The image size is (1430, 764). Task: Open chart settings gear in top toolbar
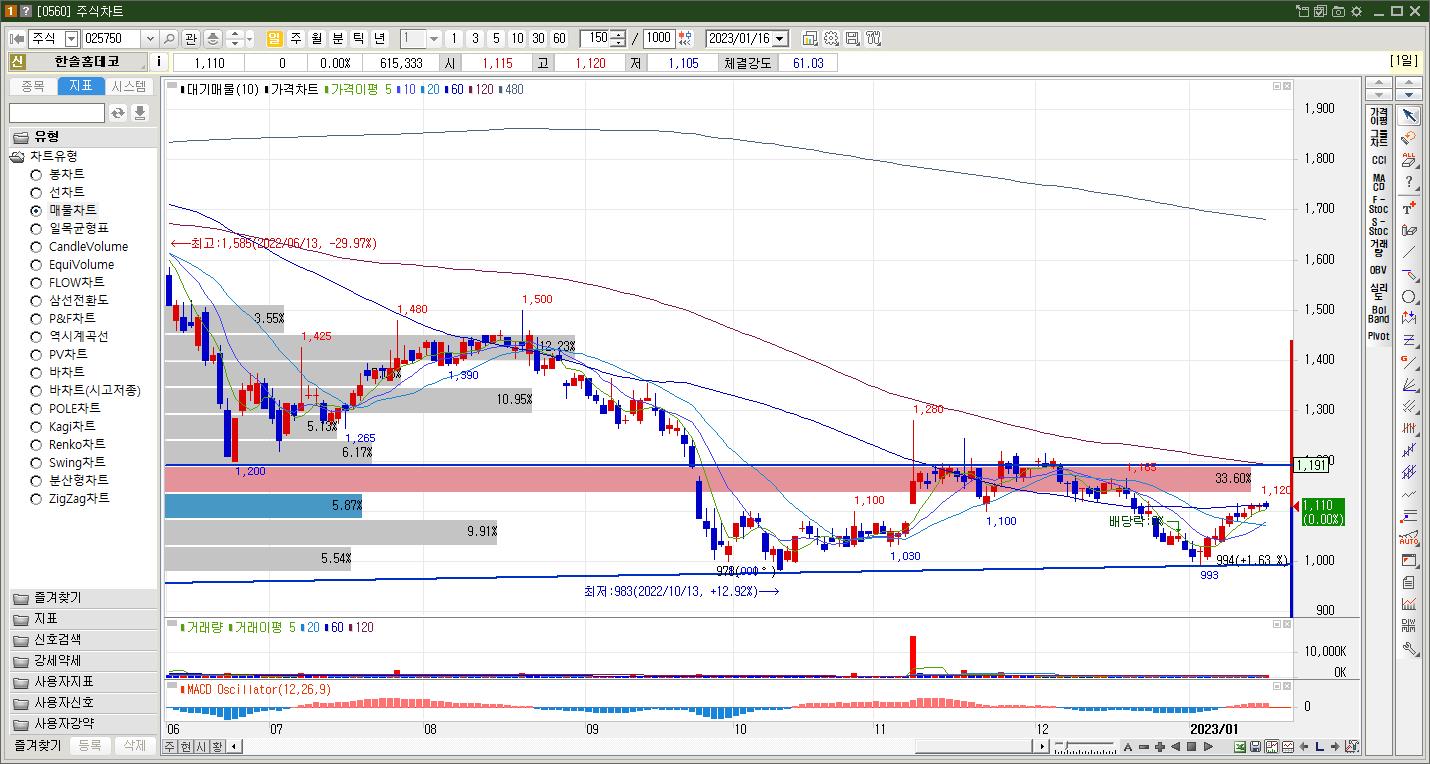coord(831,39)
